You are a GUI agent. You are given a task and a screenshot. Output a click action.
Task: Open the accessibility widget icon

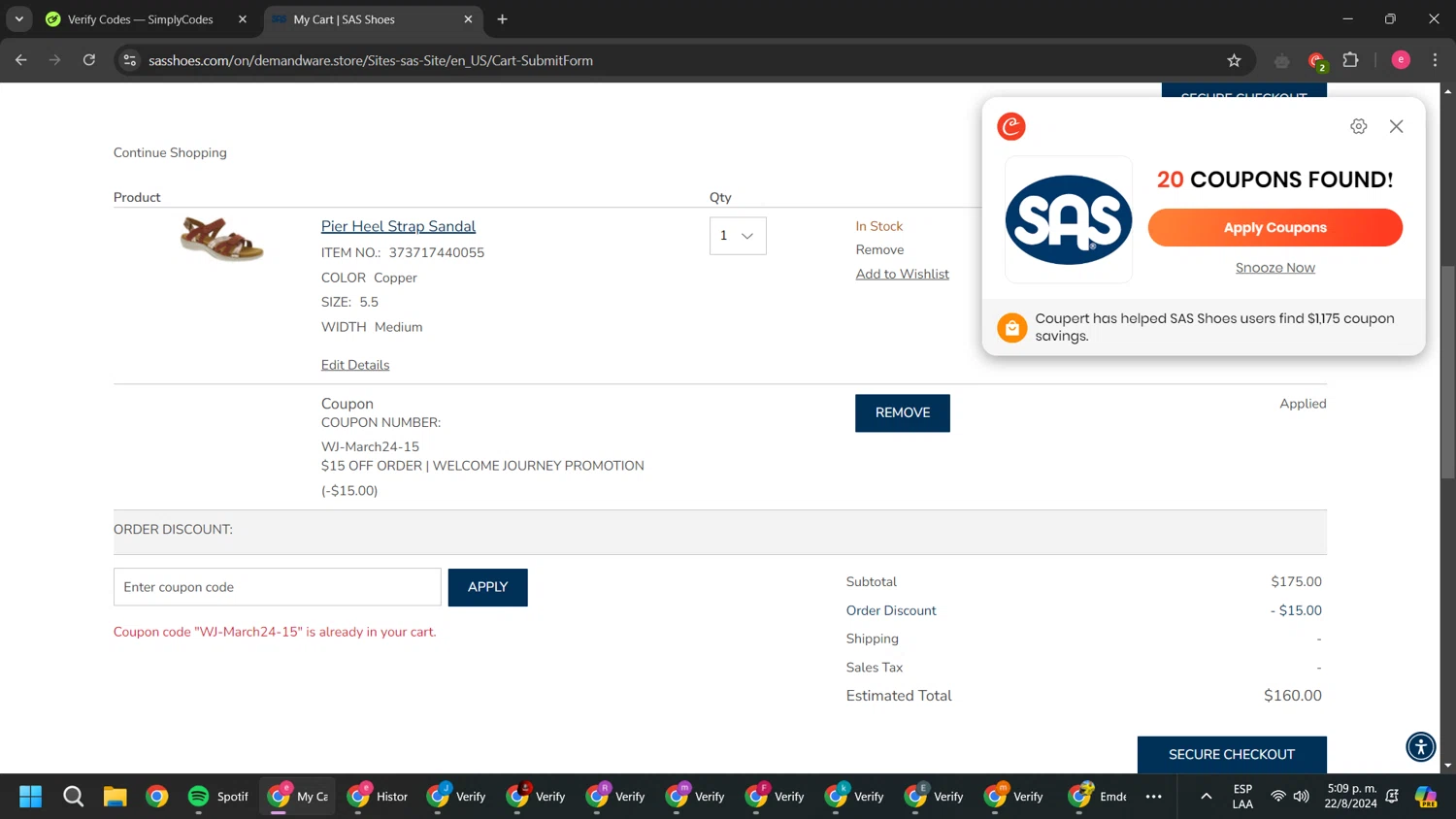pyautogui.click(x=1421, y=746)
